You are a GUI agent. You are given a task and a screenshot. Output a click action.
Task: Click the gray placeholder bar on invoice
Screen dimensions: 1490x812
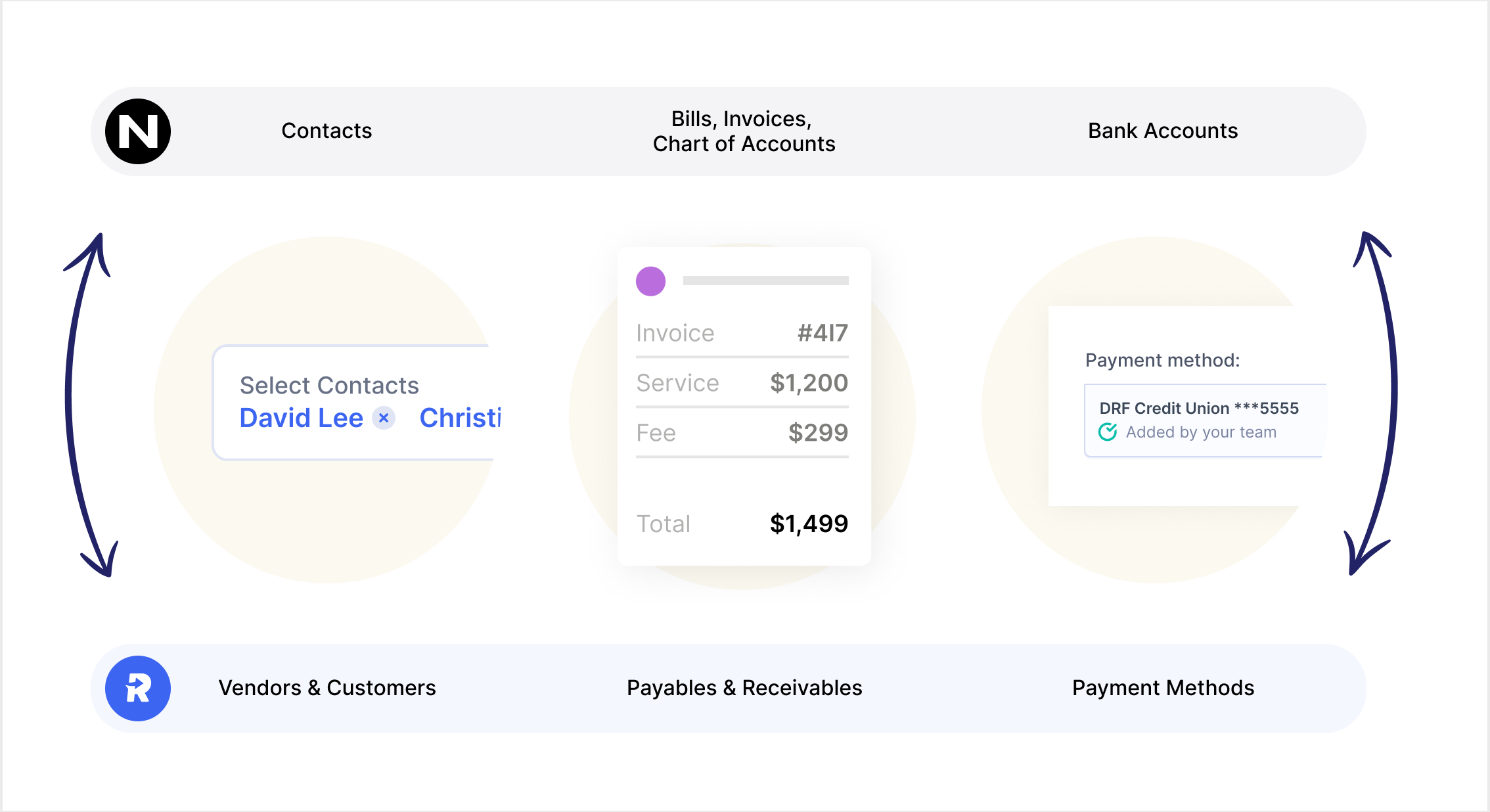pyautogui.click(x=765, y=281)
